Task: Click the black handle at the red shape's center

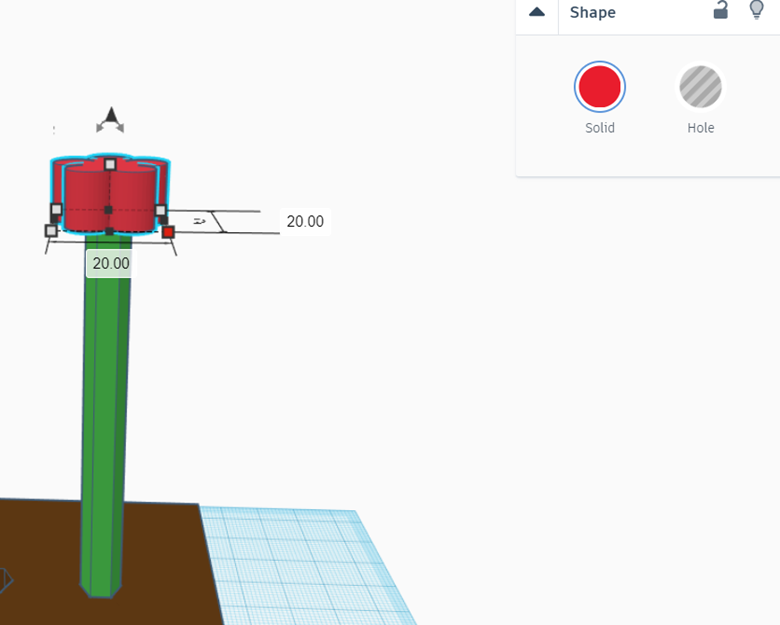Action: point(108,210)
